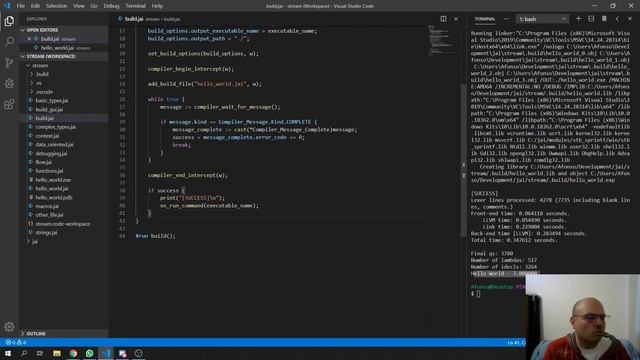
Task: Split the editor right
Action: 443,19
